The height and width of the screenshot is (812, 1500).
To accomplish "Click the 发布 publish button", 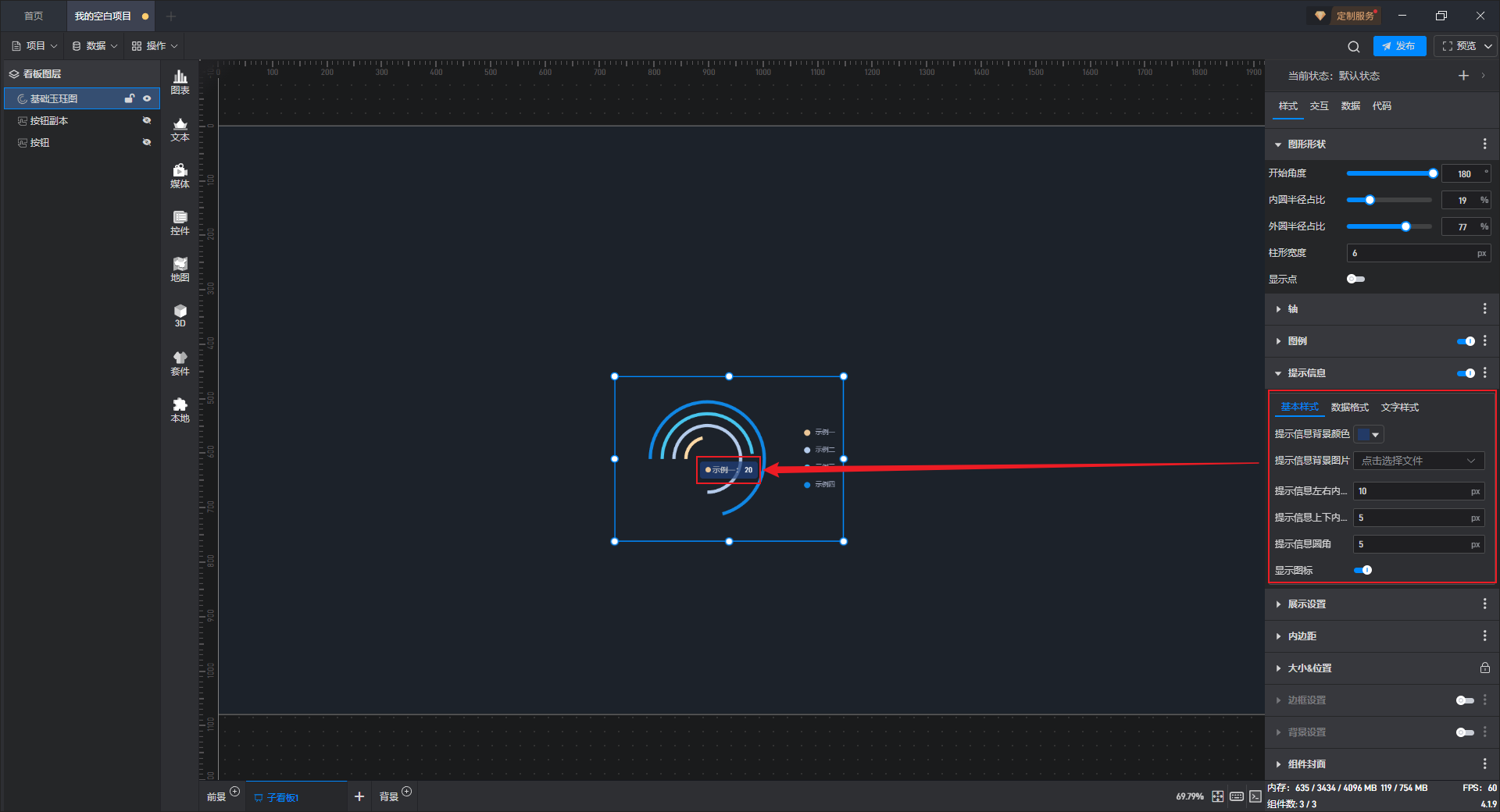I will pyautogui.click(x=1399, y=46).
